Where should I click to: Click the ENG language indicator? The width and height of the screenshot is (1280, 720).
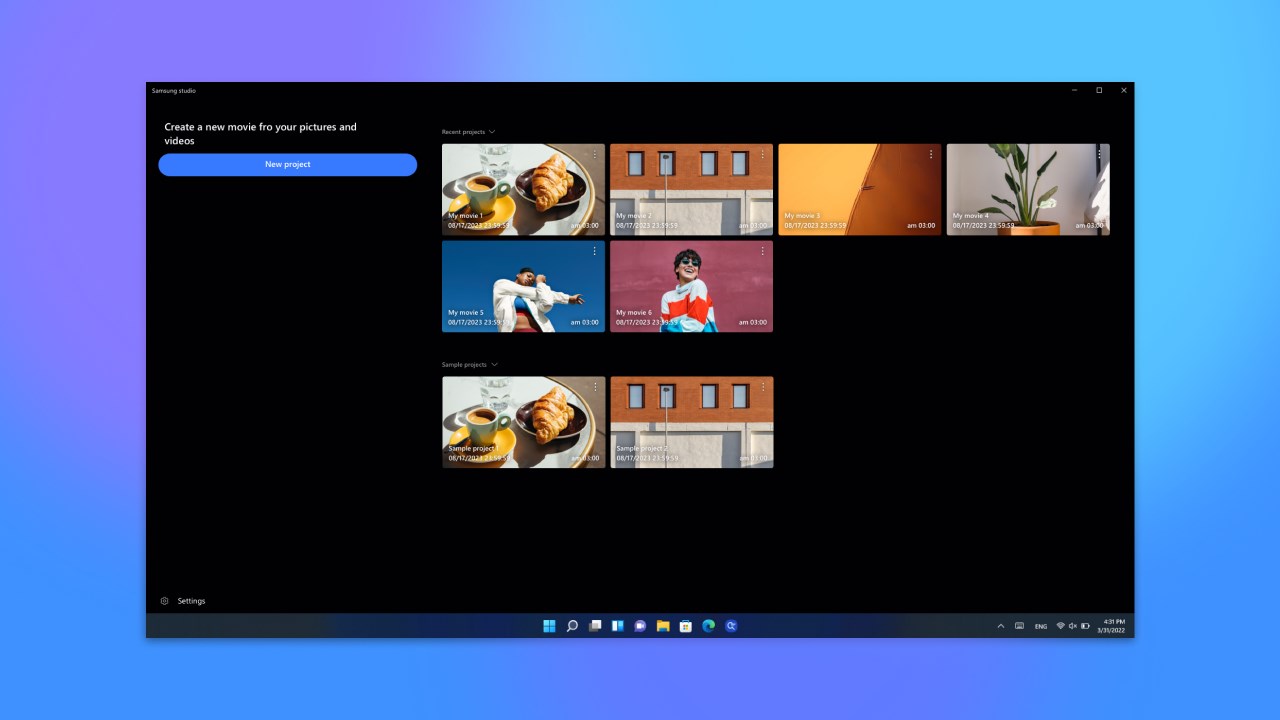(x=1041, y=626)
